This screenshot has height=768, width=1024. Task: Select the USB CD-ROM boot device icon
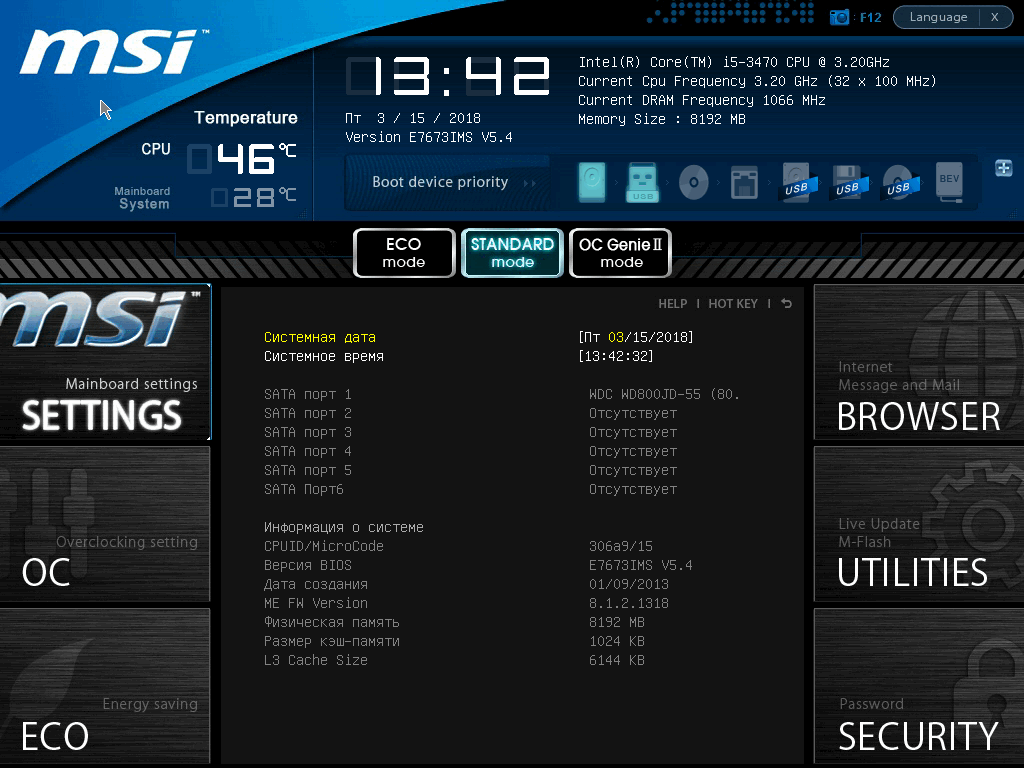[899, 182]
